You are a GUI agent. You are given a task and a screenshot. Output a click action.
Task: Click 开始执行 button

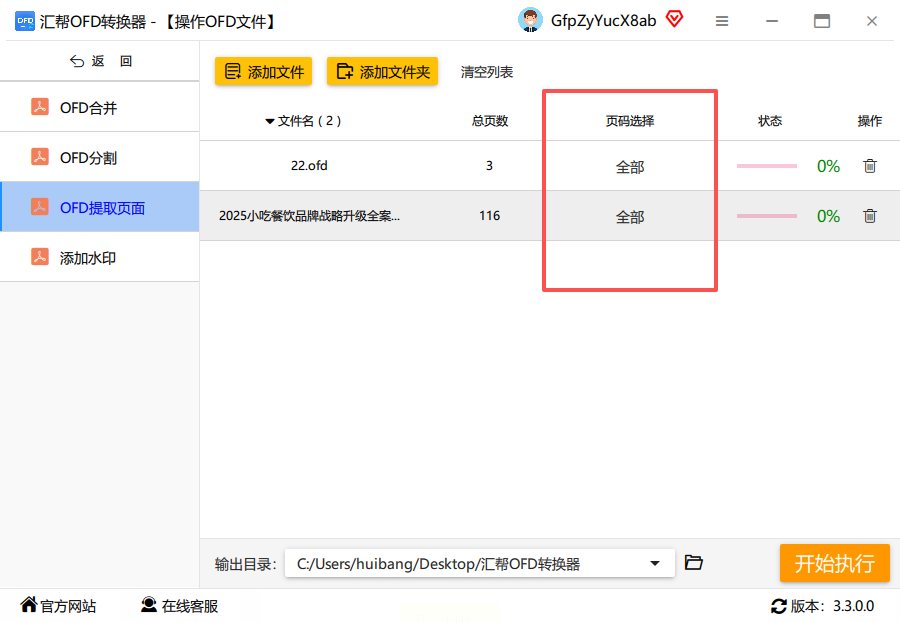835,563
